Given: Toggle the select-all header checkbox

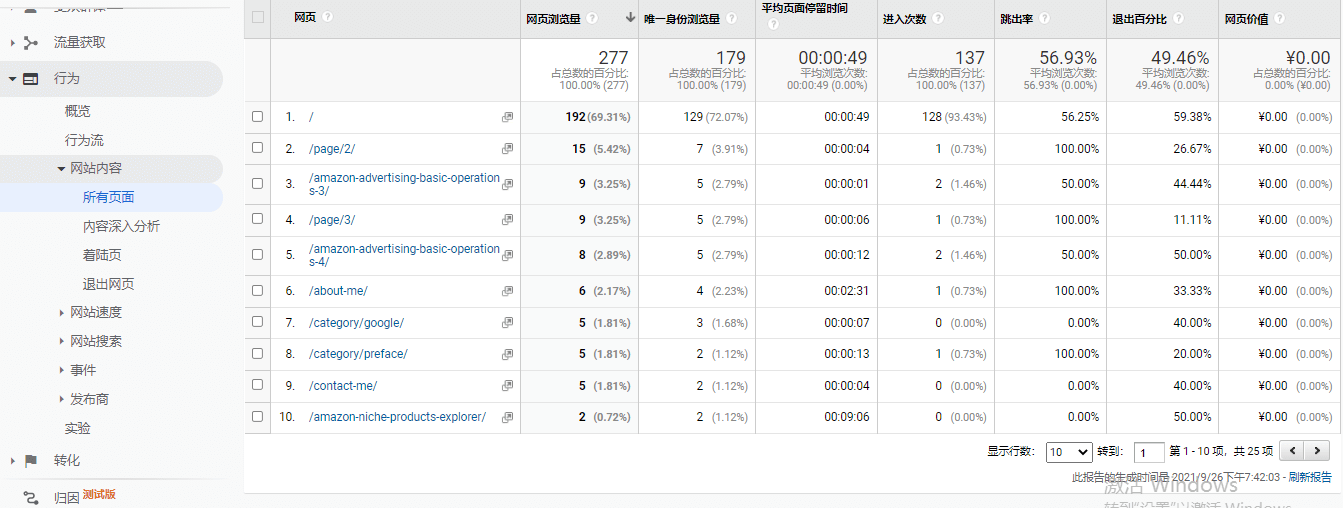Looking at the screenshot, I should point(258,17).
